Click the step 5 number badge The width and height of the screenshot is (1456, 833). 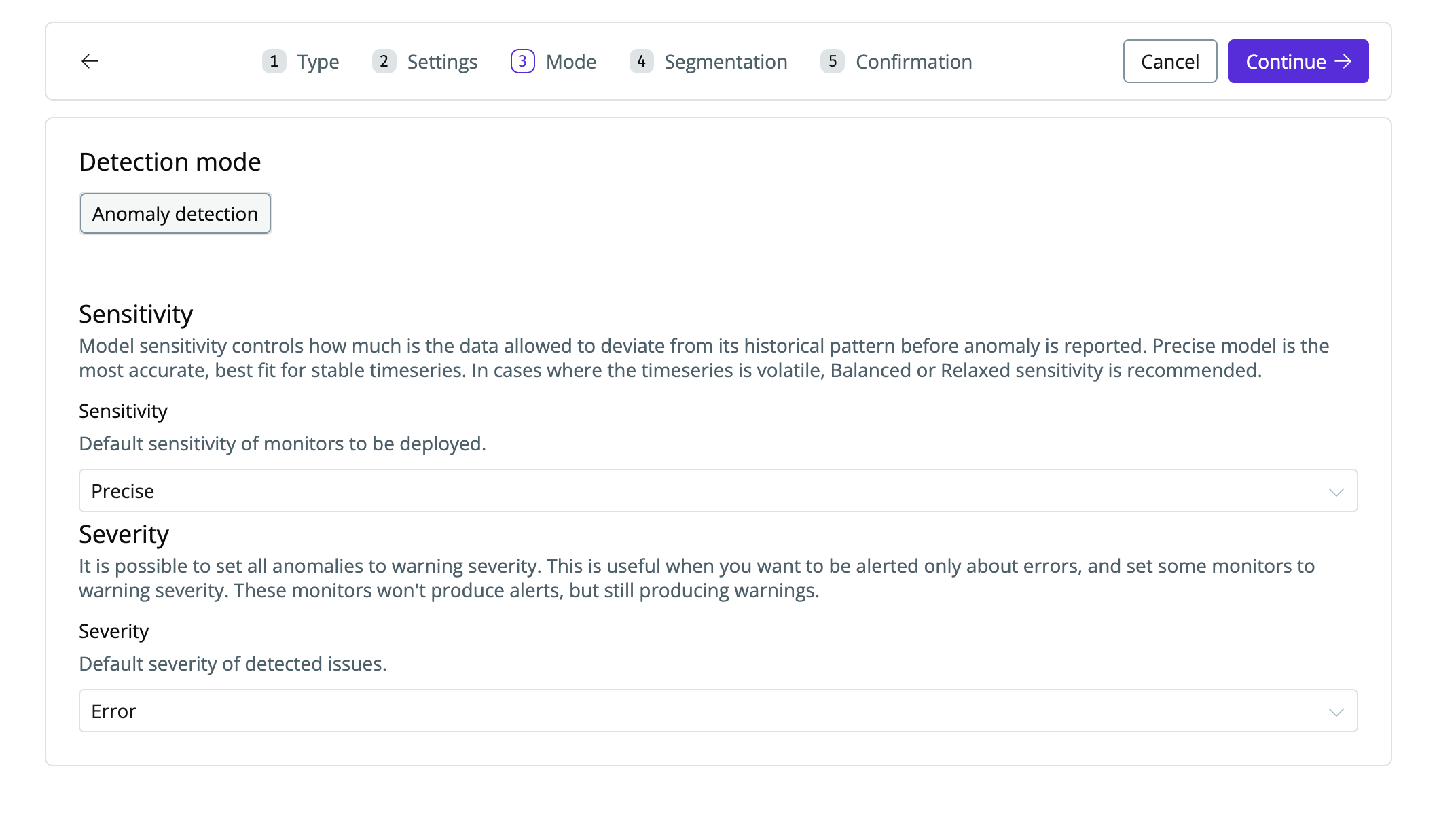click(x=832, y=61)
